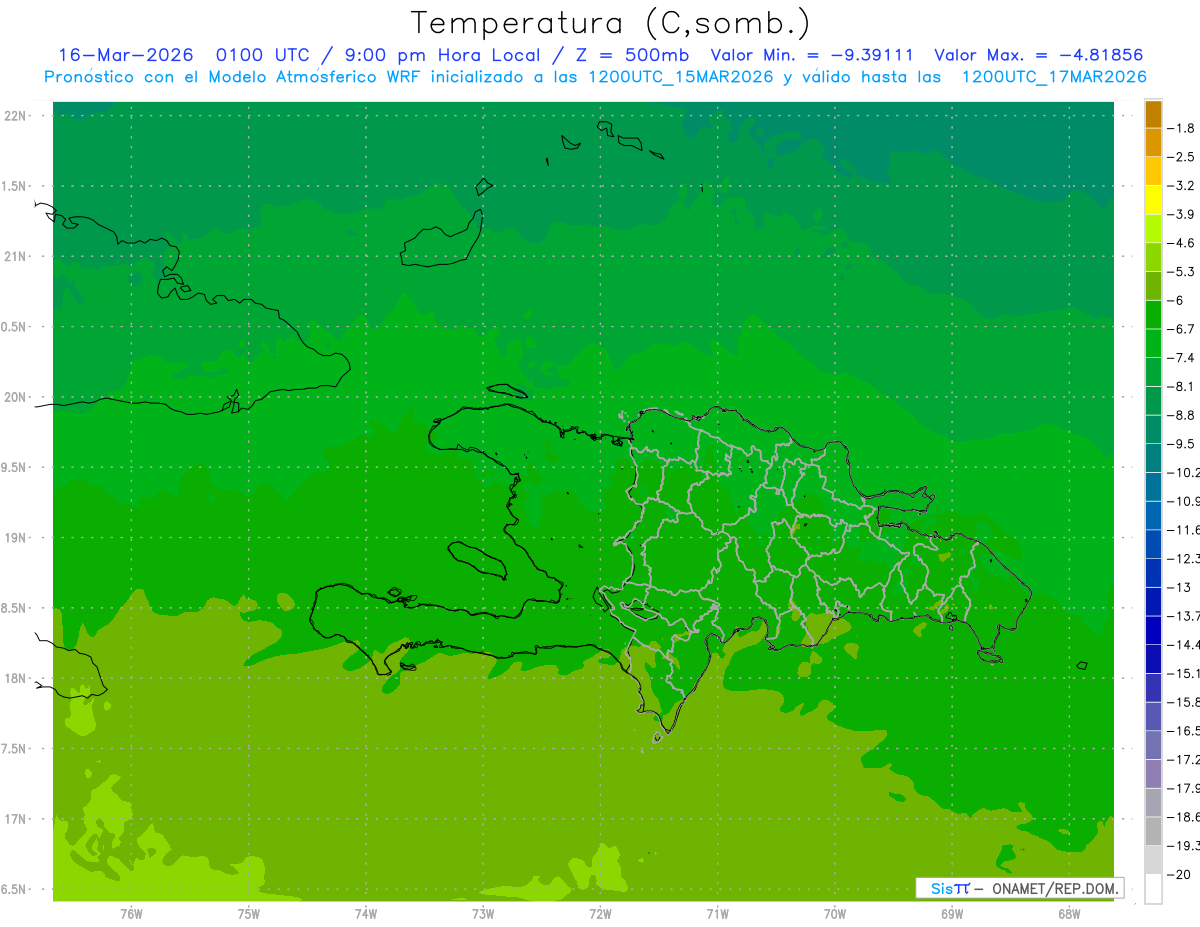
Task: Click the "70W" longitude axis label
Action: point(835,913)
